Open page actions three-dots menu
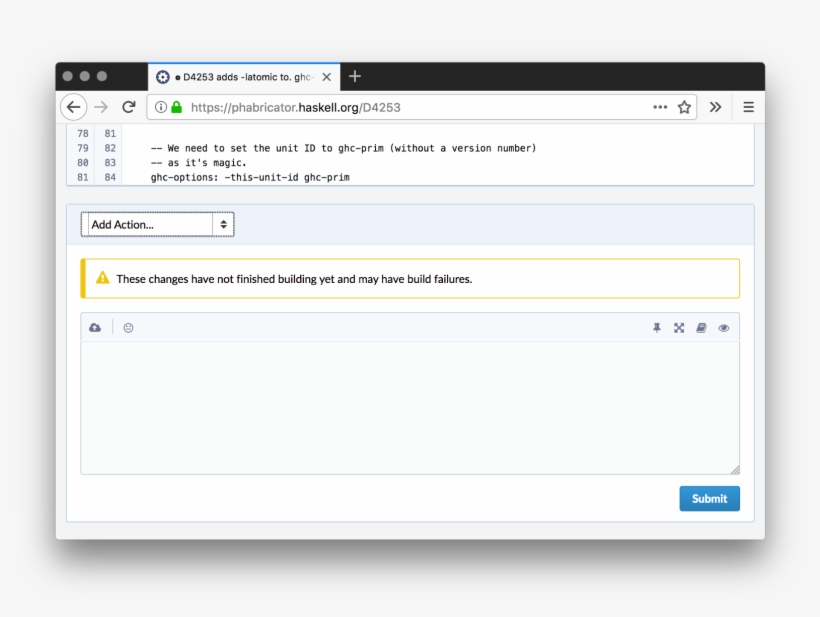 click(x=660, y=107)
